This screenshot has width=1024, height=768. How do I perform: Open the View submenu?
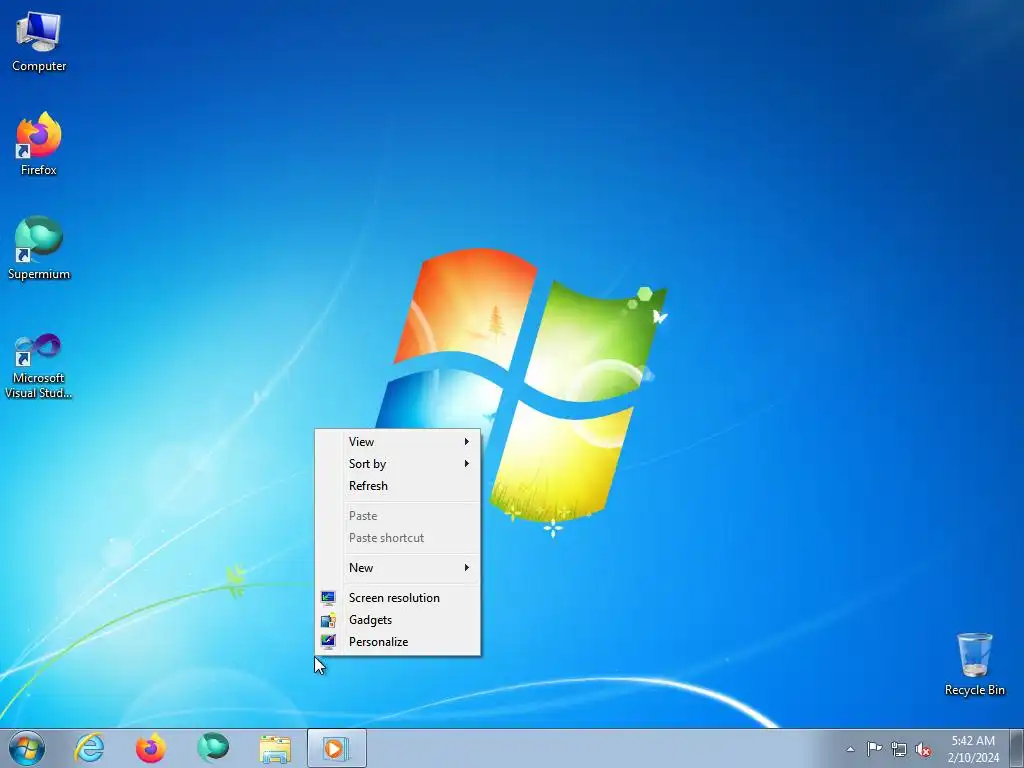click(x=398, y=441)
